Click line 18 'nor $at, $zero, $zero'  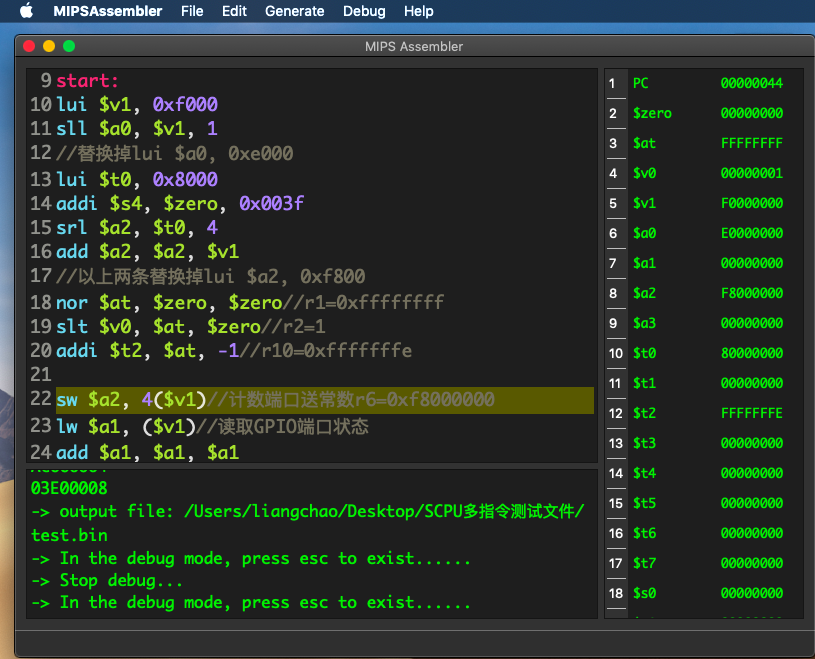click(x=169, y=302)
